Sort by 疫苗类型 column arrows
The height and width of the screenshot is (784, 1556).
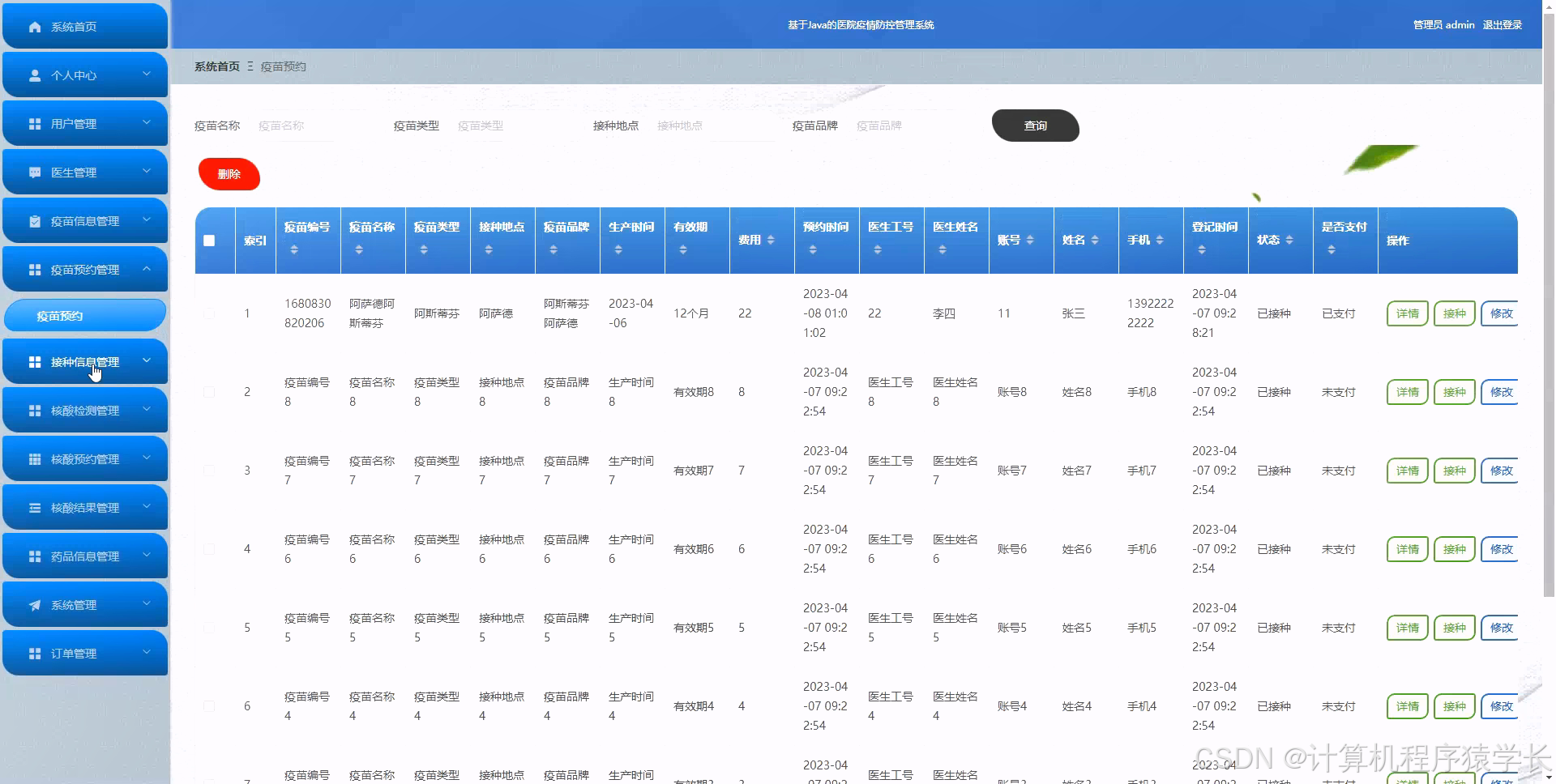(x=424, y=250)
